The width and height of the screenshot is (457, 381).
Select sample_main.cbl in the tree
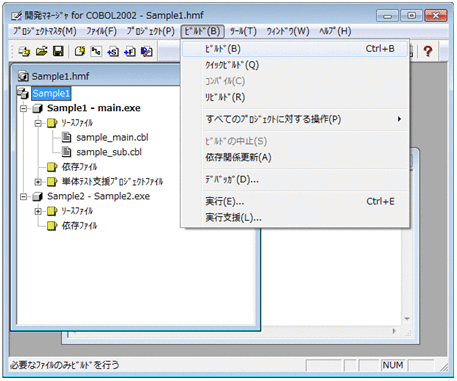click(112, 137)
